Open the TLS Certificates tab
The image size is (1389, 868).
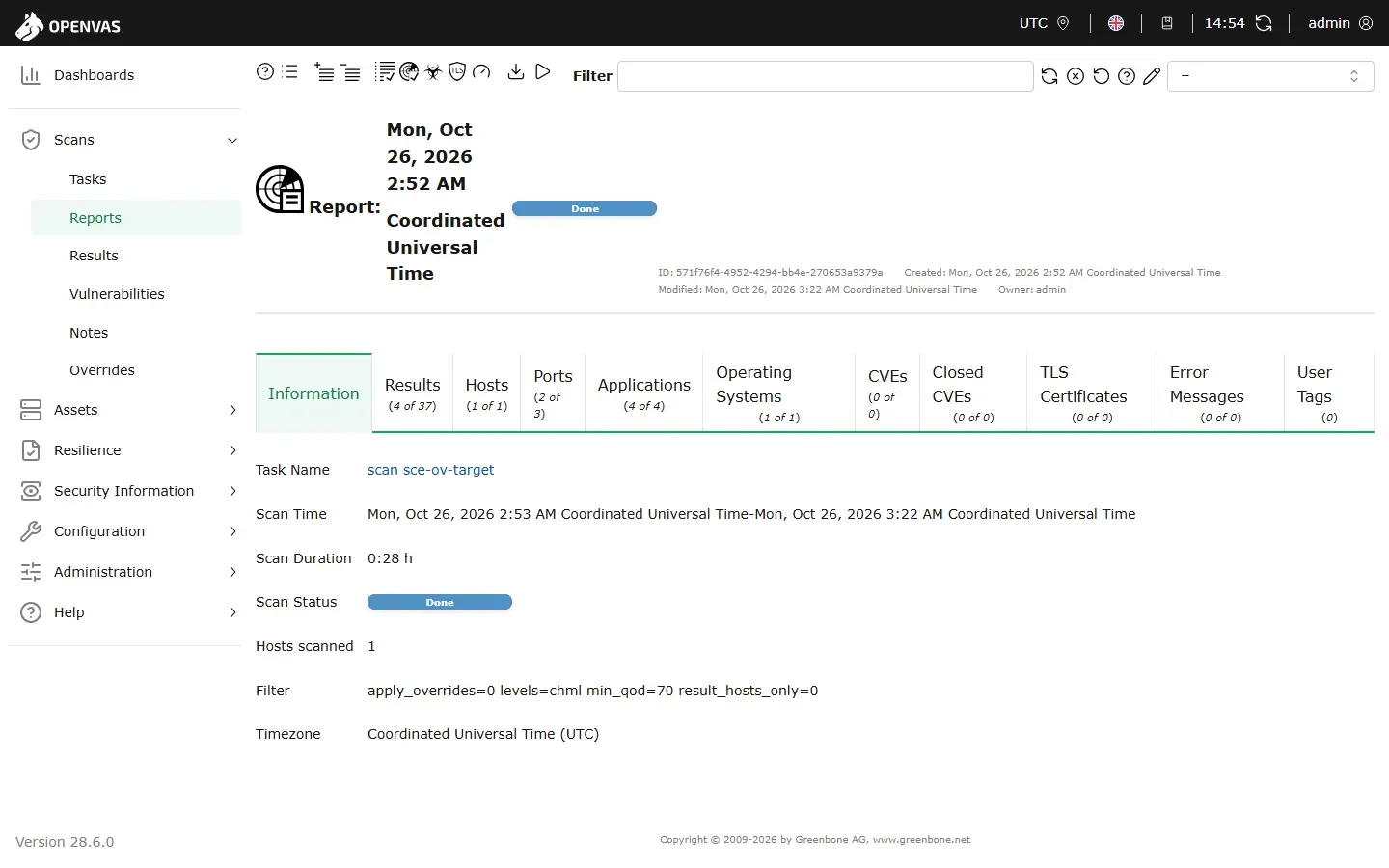point(1092,393)
